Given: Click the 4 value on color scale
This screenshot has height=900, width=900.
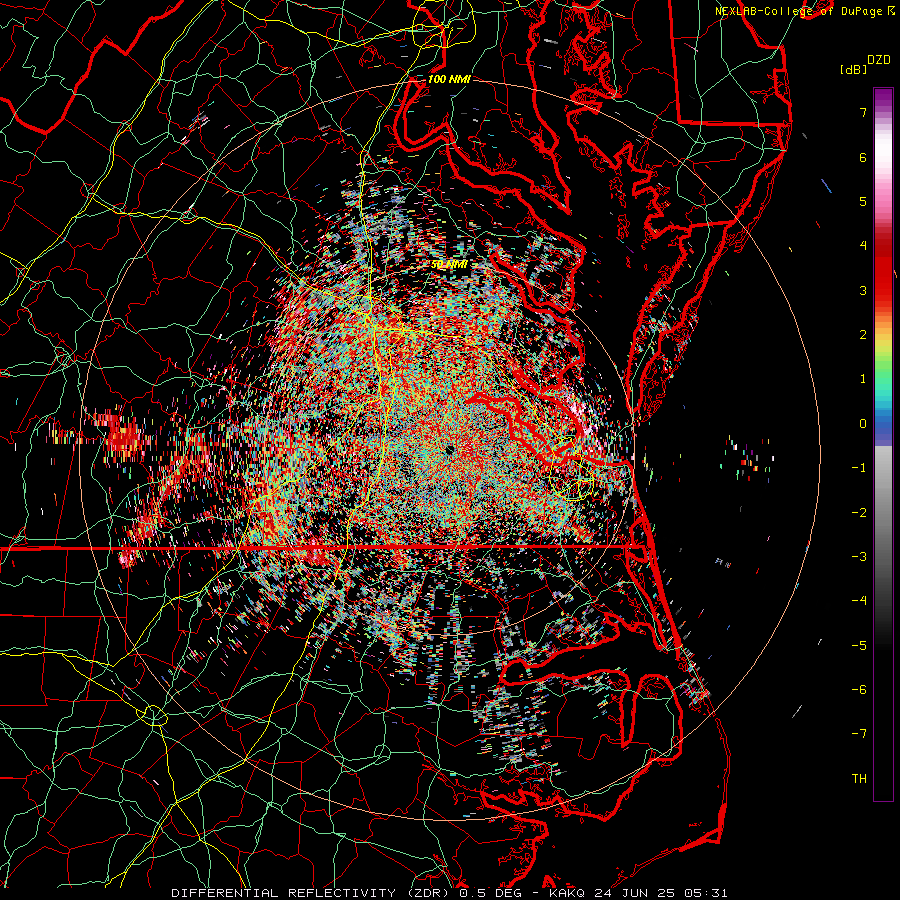Looking at the screenshot, I should coord(863,246).
